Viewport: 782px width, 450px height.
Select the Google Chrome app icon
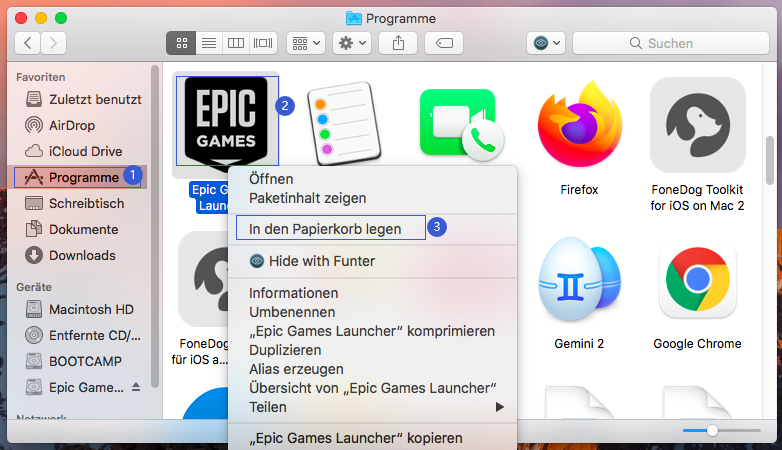(697, 279)
